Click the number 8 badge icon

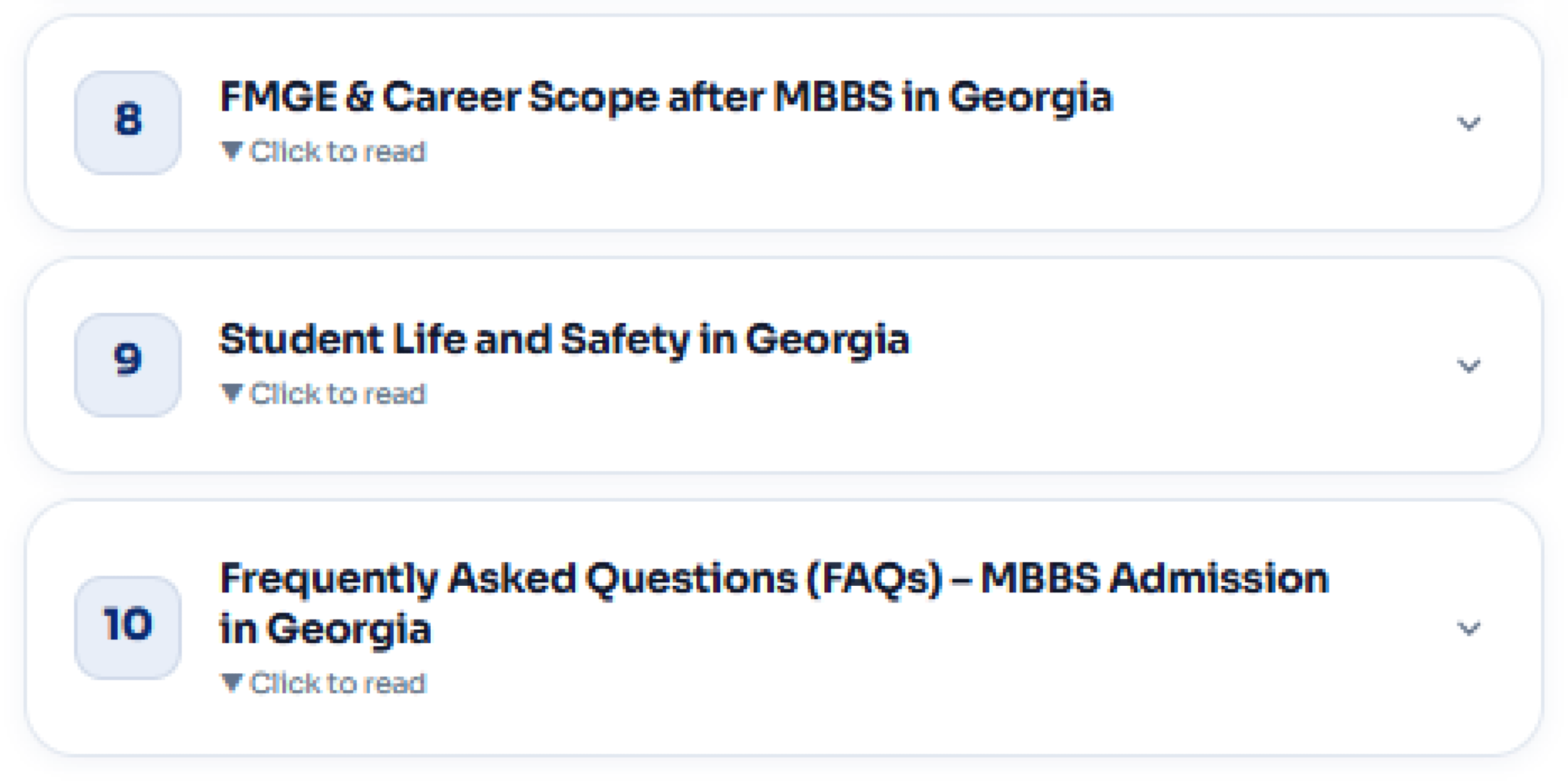coord(128,122)
